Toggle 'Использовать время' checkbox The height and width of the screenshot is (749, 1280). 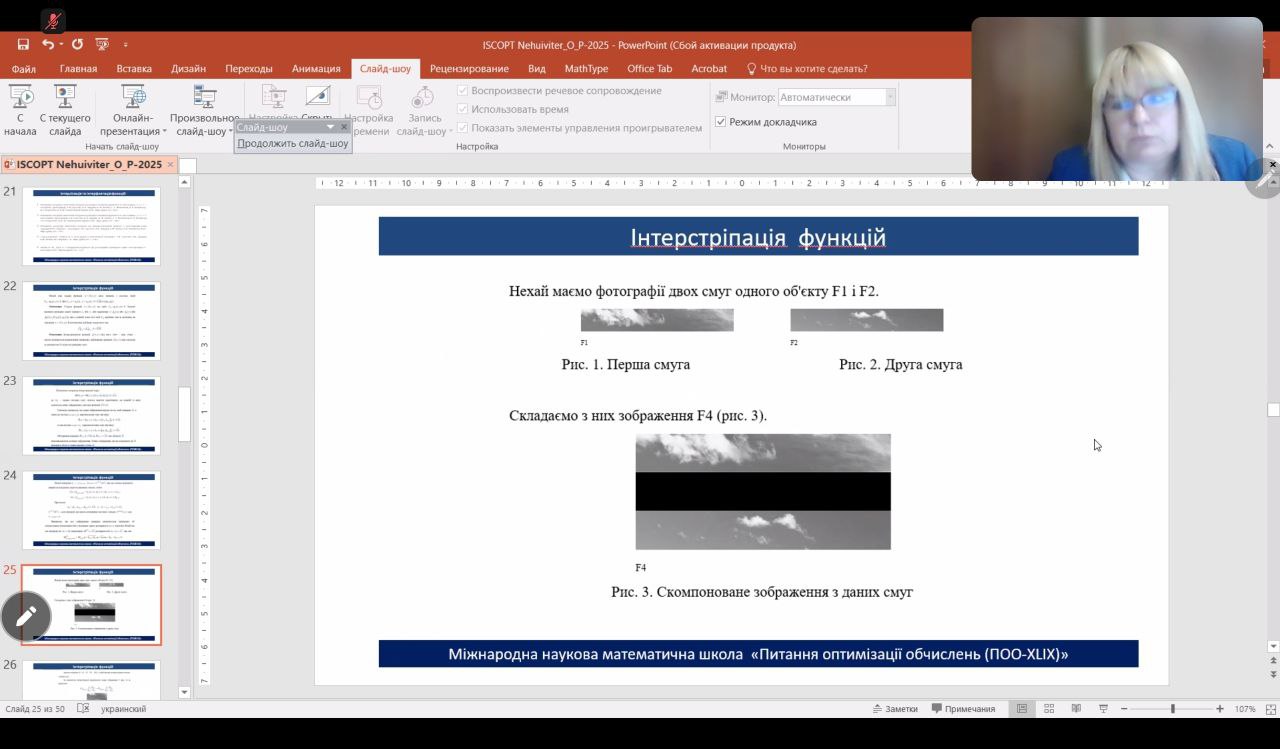tap(463, 109)
